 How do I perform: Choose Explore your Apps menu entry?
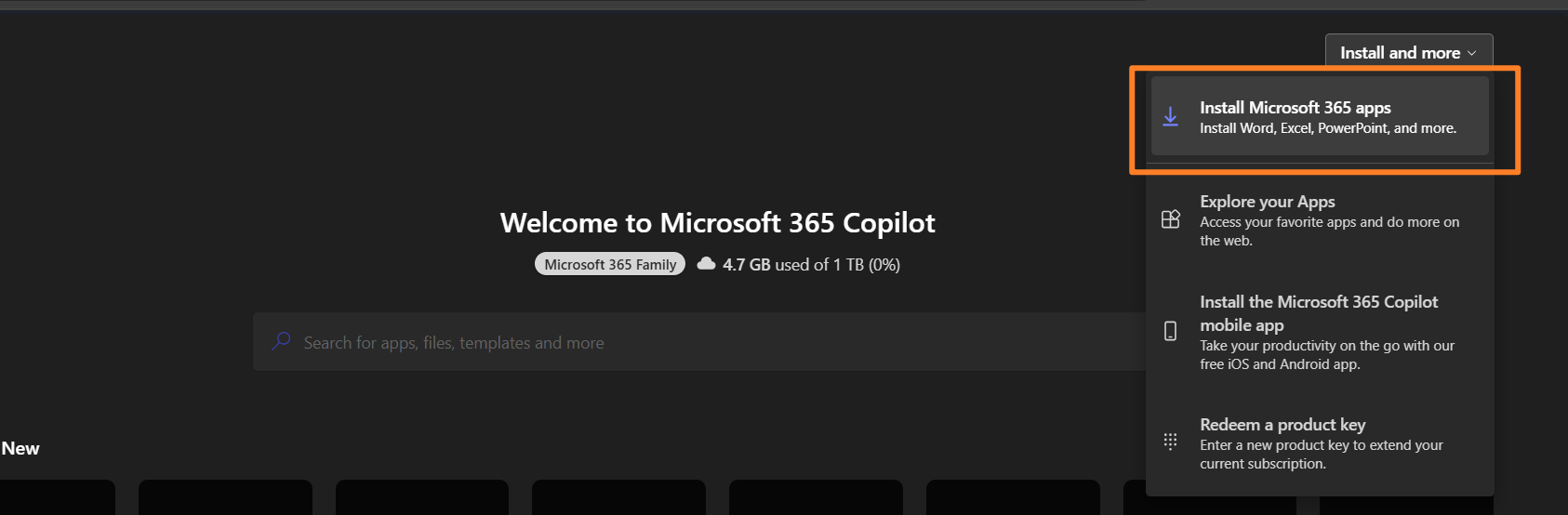coord(1320,220)
